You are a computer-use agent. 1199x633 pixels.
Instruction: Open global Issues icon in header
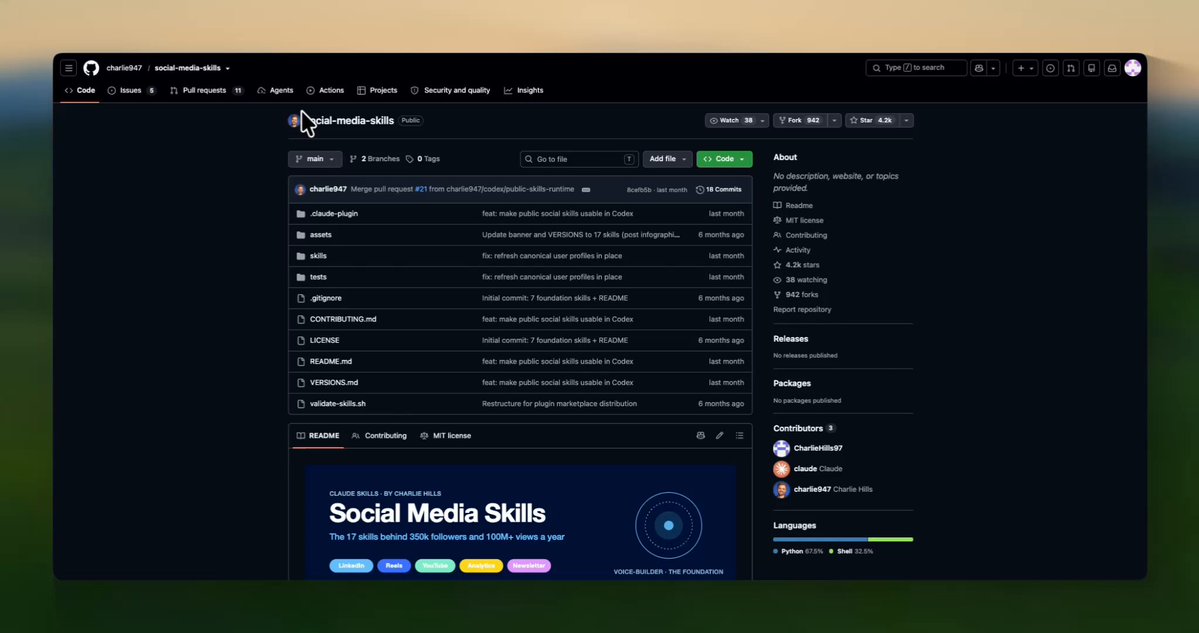(x=1051, y=68)
